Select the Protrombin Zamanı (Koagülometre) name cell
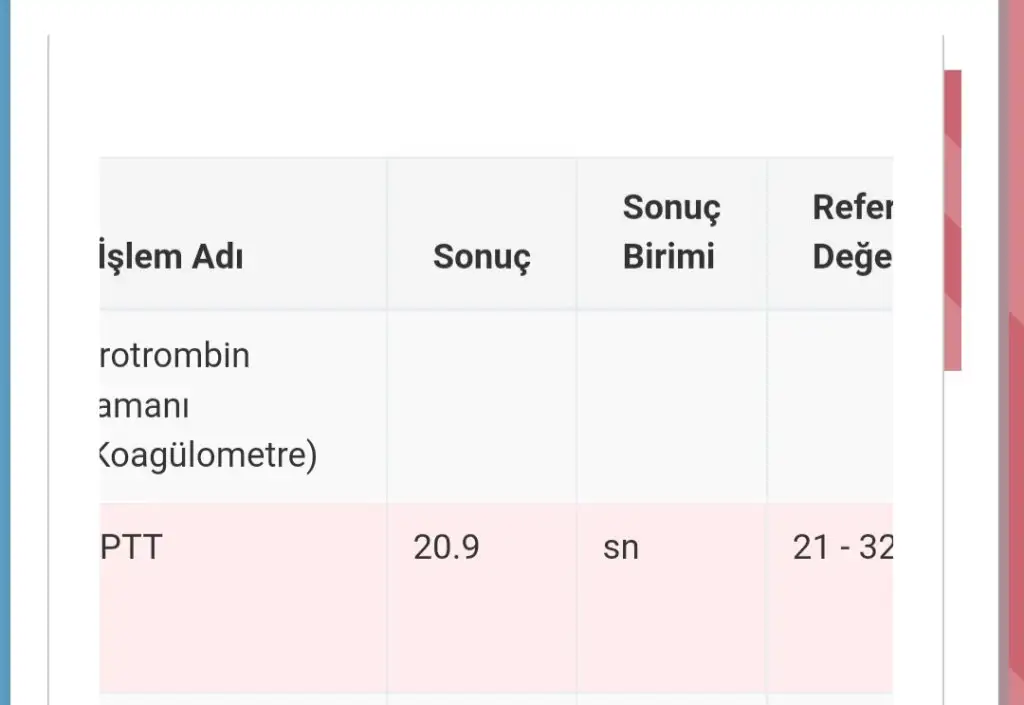Image resolution: width=1024 pixels, height=705 pixels. (200, 406)
